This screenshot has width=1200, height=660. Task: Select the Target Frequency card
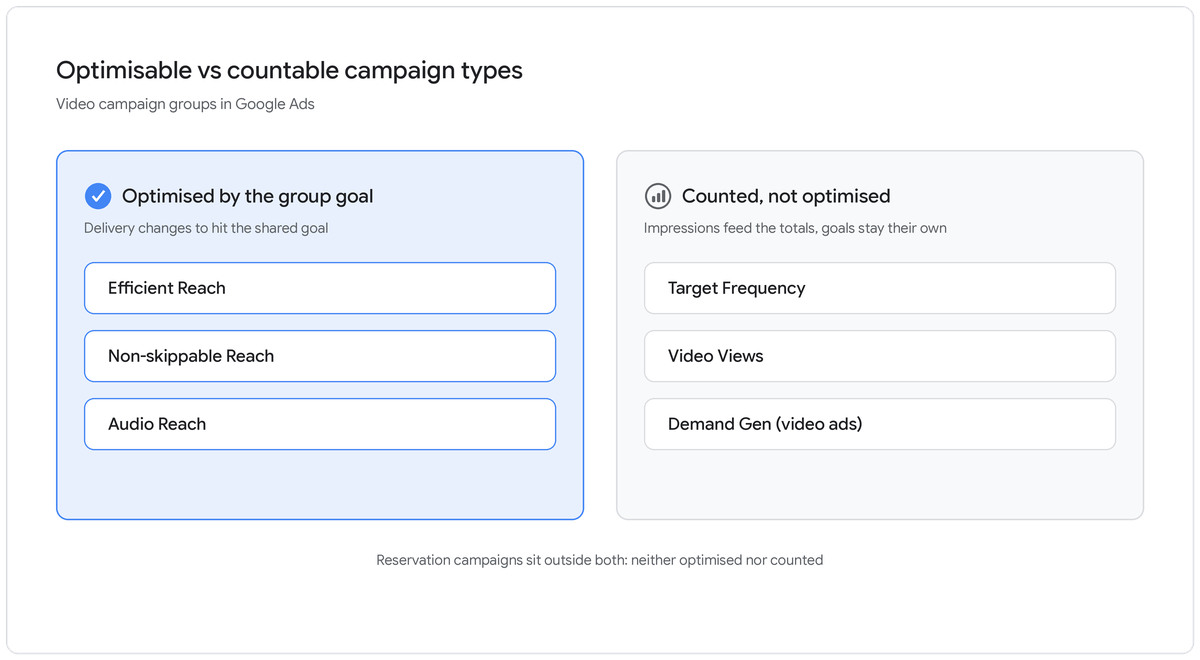(x=880, y=288)
